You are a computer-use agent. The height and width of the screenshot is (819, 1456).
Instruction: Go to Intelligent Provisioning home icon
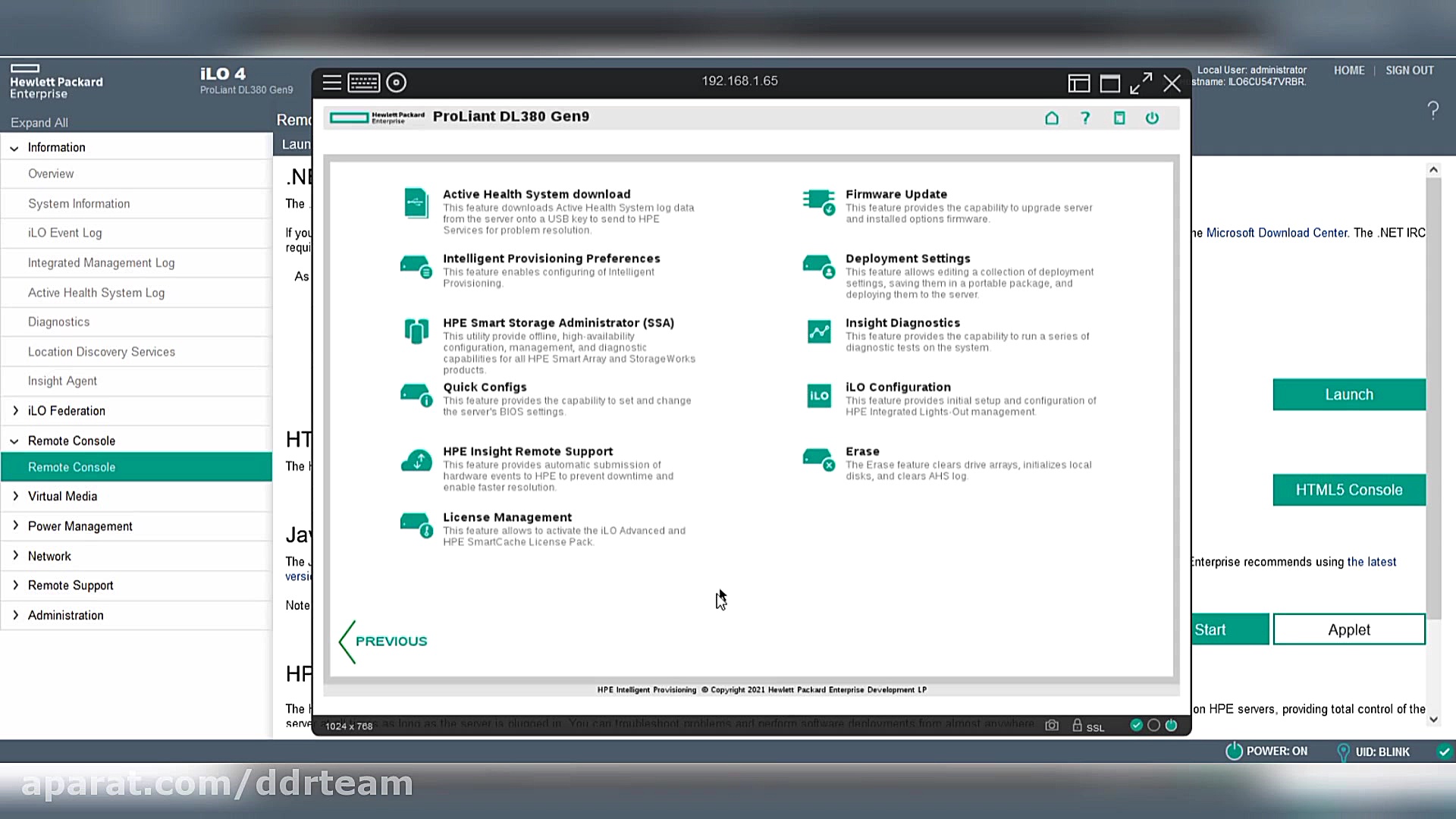[x=1052, y=118]
